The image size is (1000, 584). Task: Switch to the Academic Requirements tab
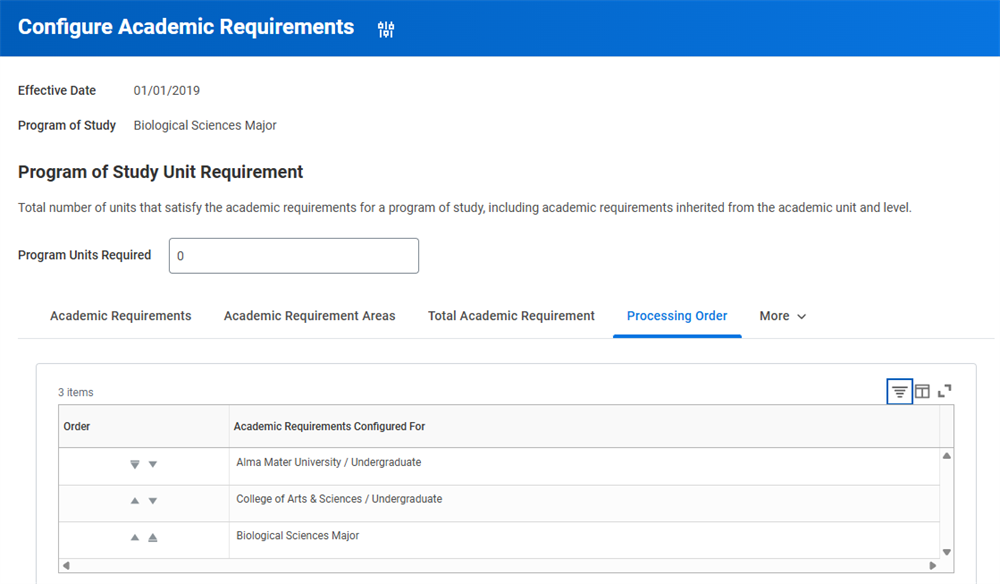[x=121, y=316]
